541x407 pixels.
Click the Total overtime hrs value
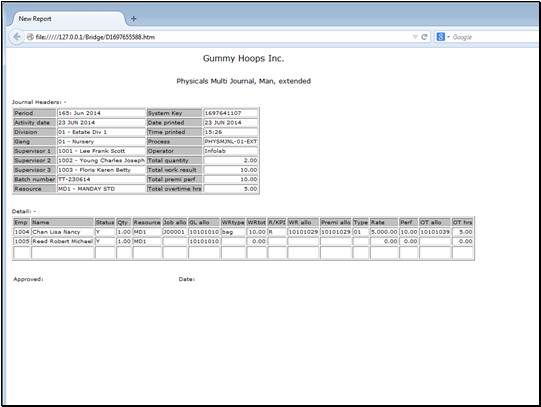230,189
